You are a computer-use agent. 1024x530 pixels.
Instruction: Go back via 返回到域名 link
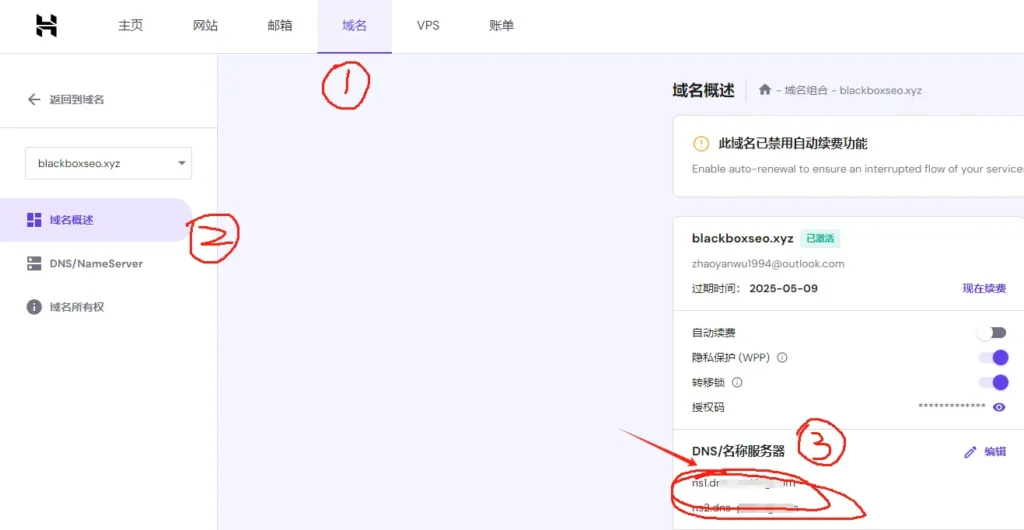pyautogui.click(x=76, y=100)
